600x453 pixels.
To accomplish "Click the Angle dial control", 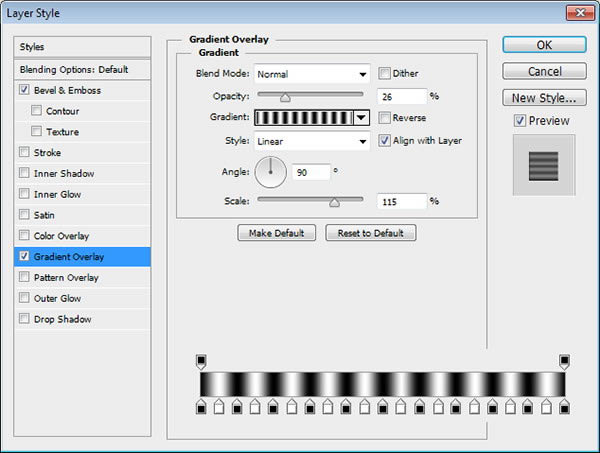I will [271, 172].
